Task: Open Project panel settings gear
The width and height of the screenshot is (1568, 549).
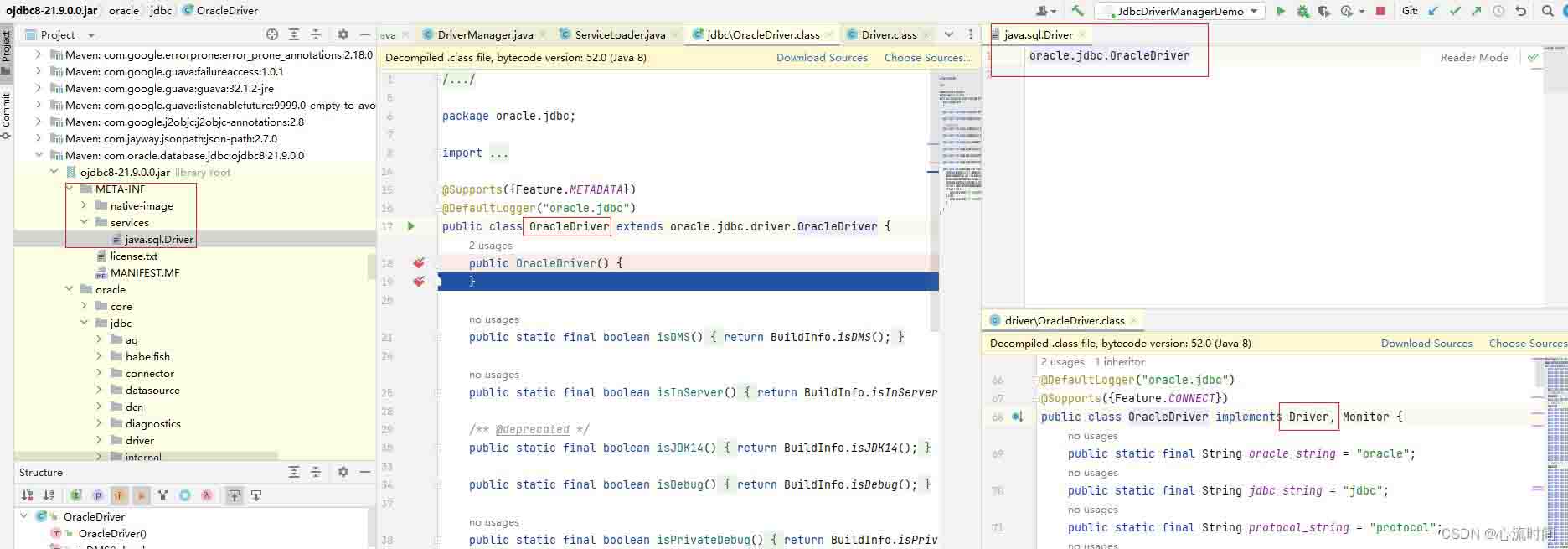Action: tap(343, 34)
